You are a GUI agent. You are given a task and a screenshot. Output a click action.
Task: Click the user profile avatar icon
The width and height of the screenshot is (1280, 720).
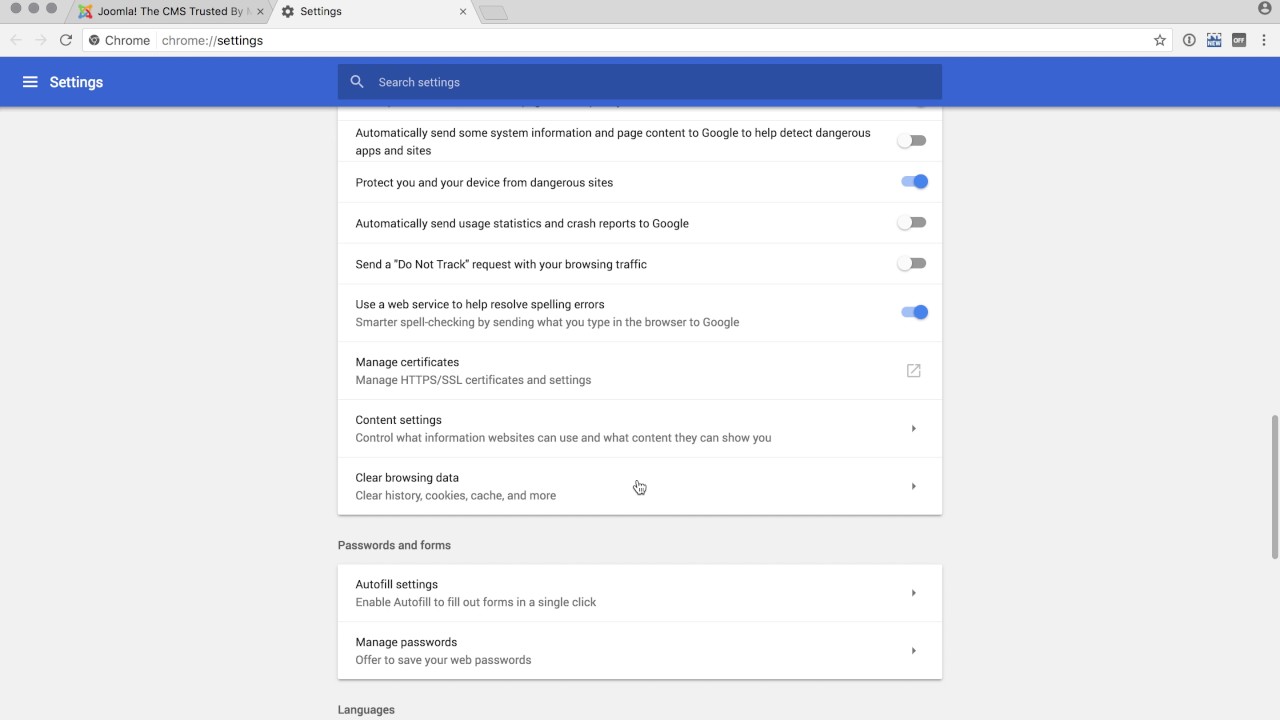tap(1265, 9)
